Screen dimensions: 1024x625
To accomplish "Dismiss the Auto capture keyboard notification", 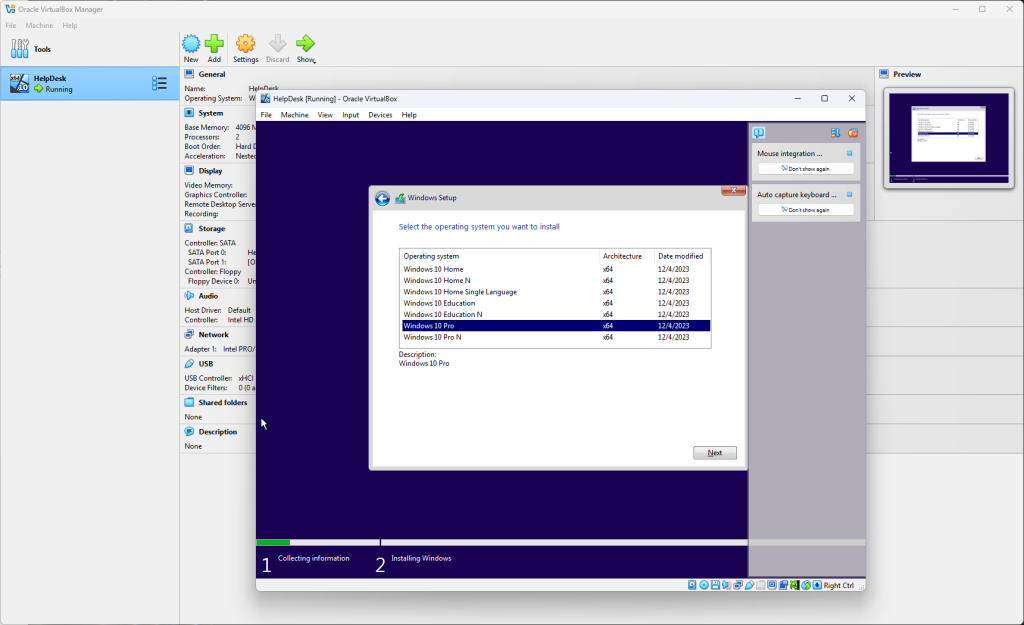I will point(850,195).
